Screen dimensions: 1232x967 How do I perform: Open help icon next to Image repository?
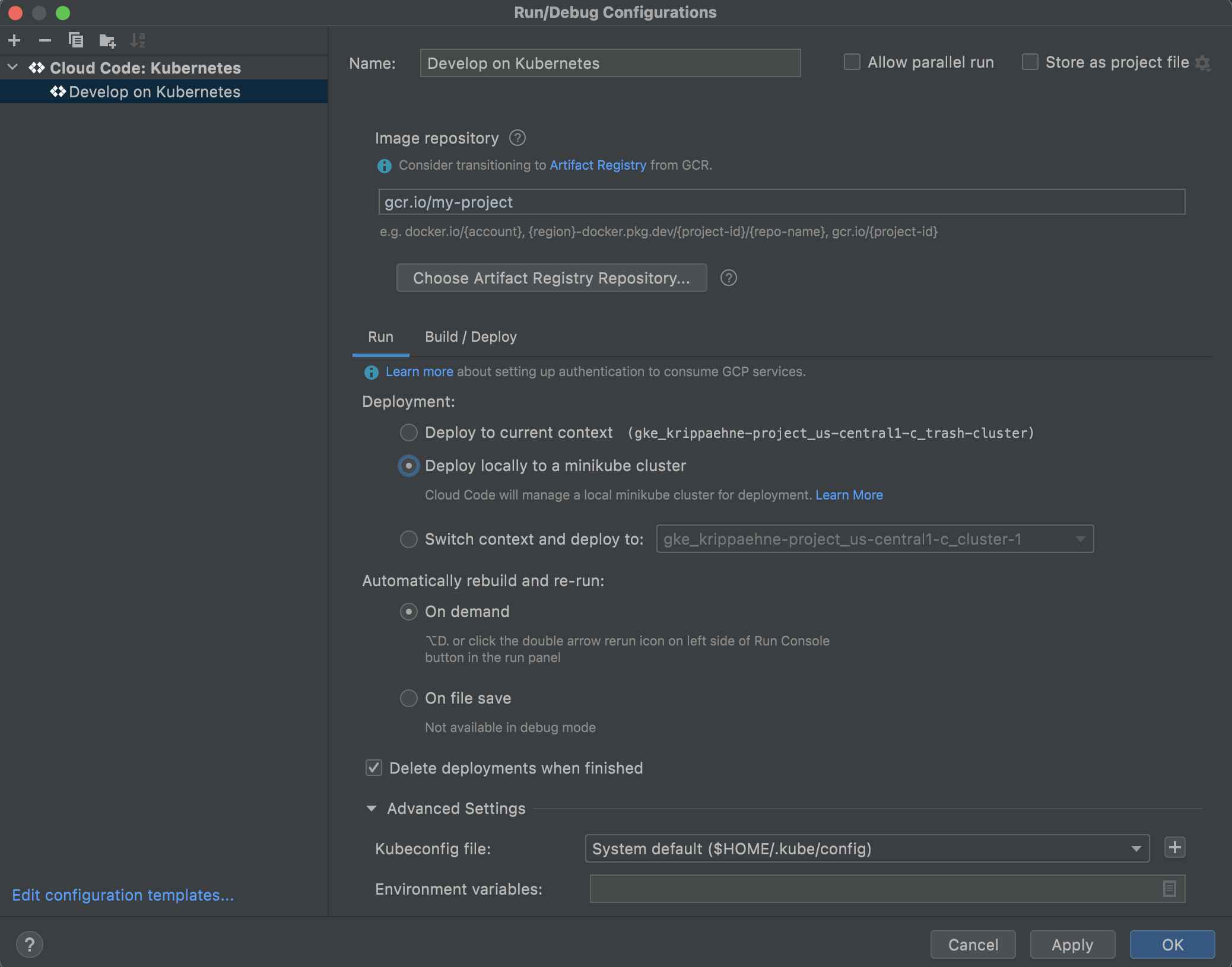point(517,138)
